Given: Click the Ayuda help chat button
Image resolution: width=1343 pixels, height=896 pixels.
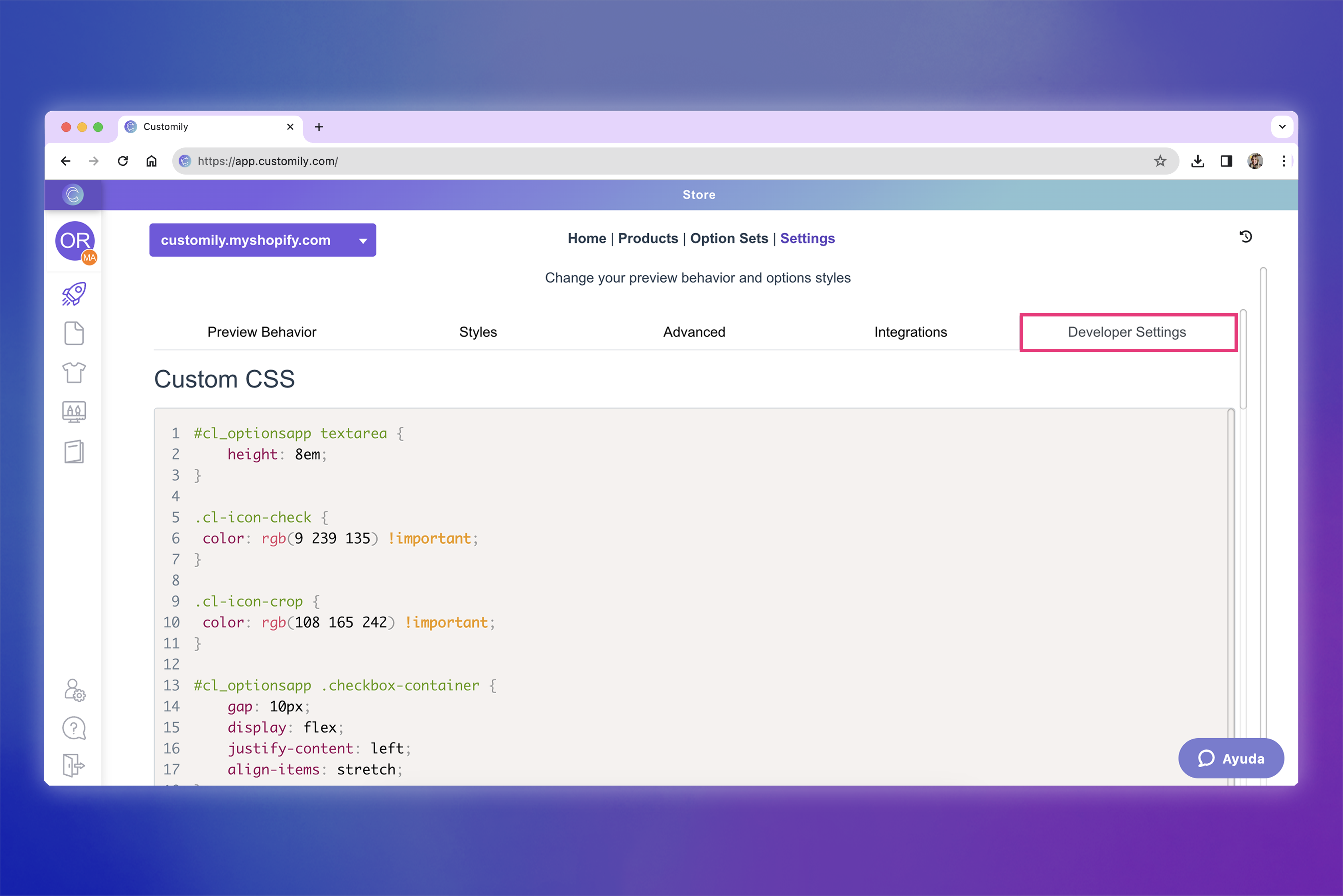Looking at the screenshot, I should pyautogui.click(x=1231, y=758).
